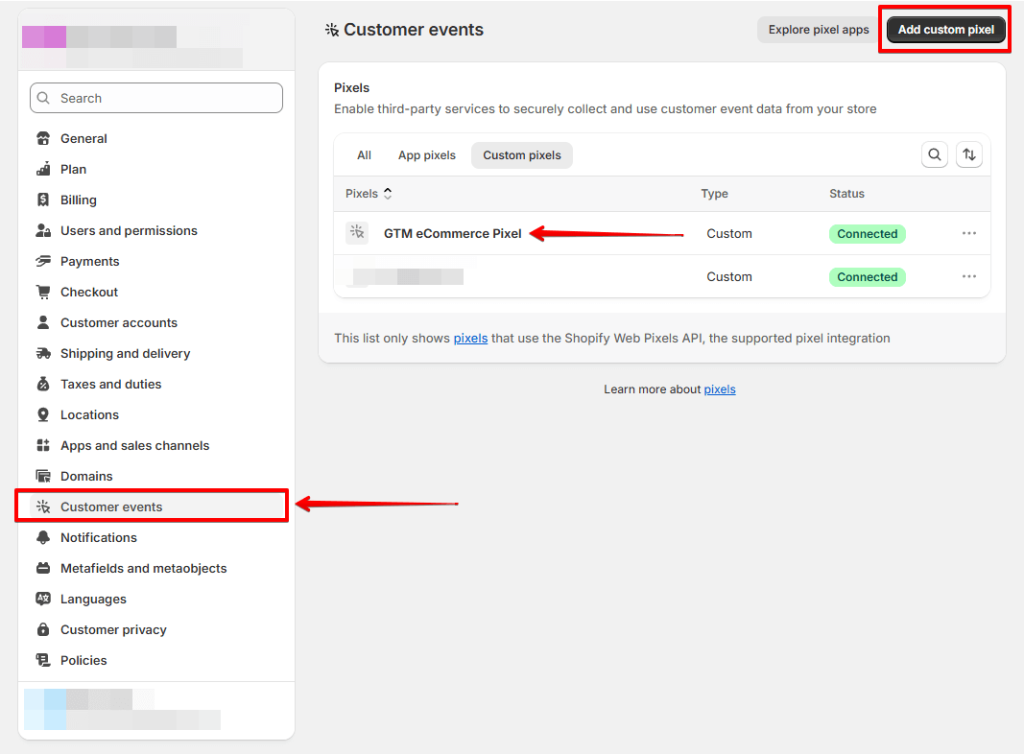
Task: Click the Locations pin icon
Action: 43,415
